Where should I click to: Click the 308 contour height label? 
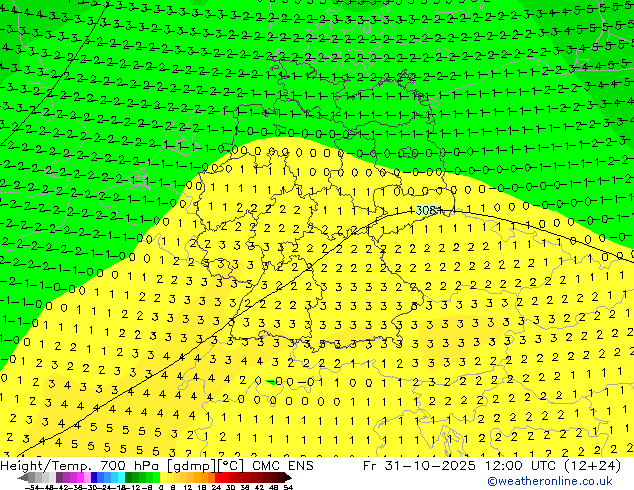click(x=426, y=210)
